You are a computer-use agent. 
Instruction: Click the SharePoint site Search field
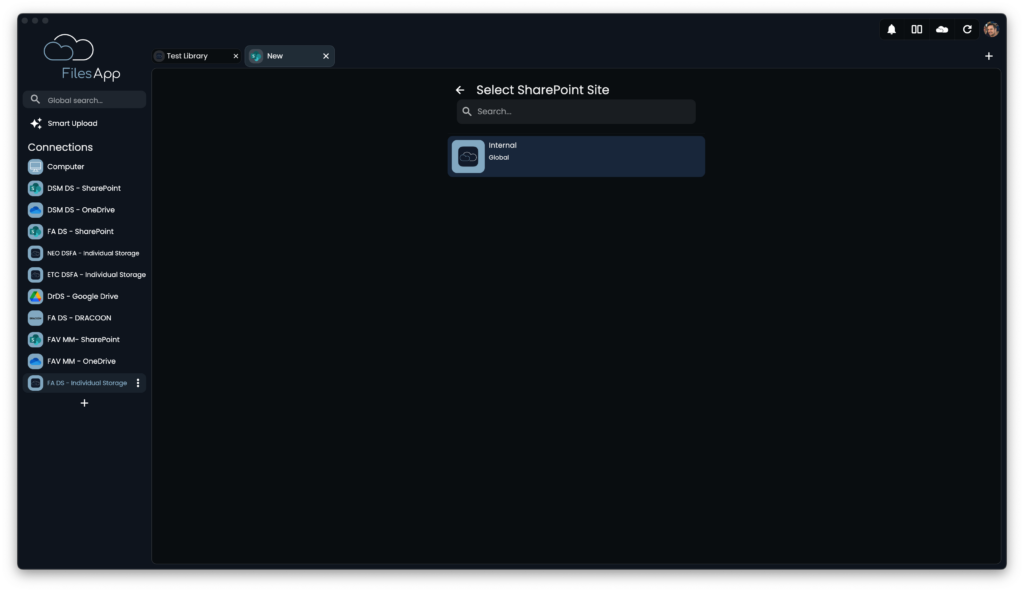point(576,112)
